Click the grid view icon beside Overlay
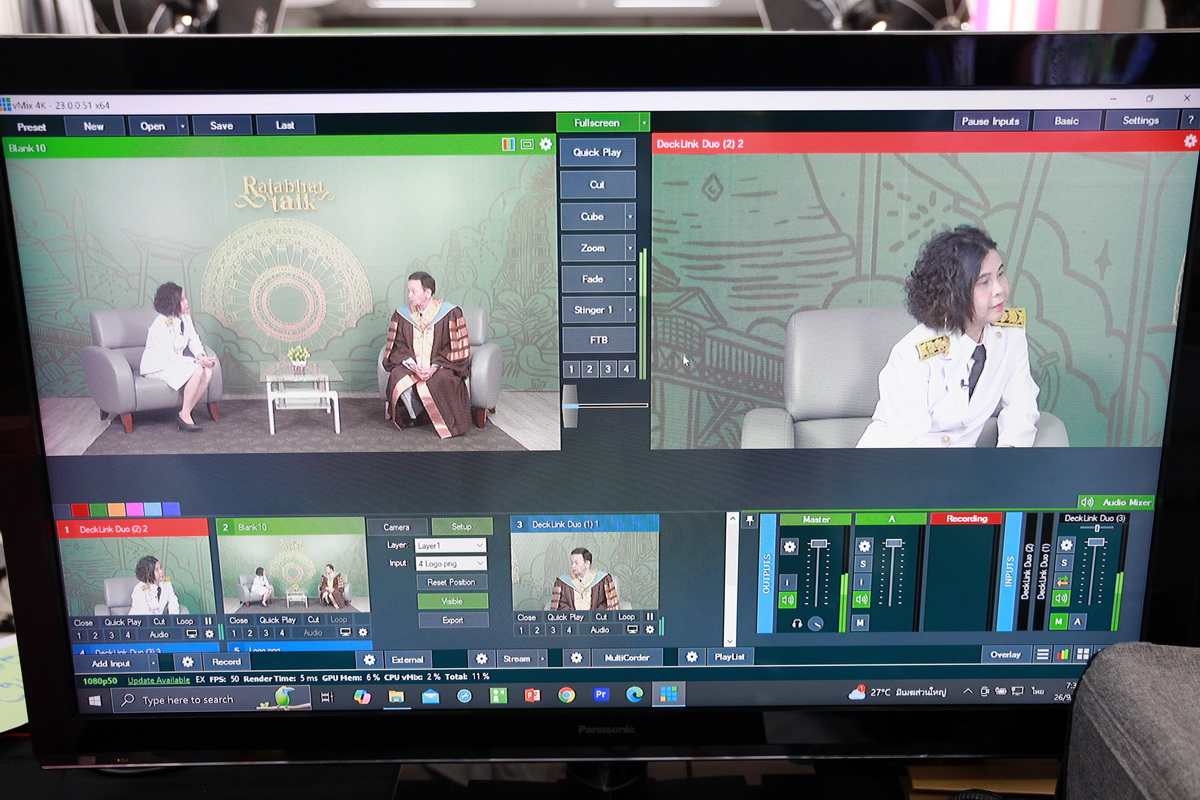The image size is (1200, 800). point(1082,653)
